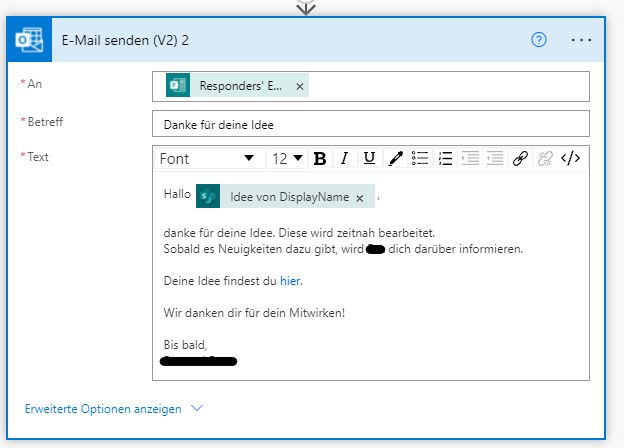Insert a numbered list
Image resolution: width=624 pixels, height=448 pixels.
coord(446,158)
